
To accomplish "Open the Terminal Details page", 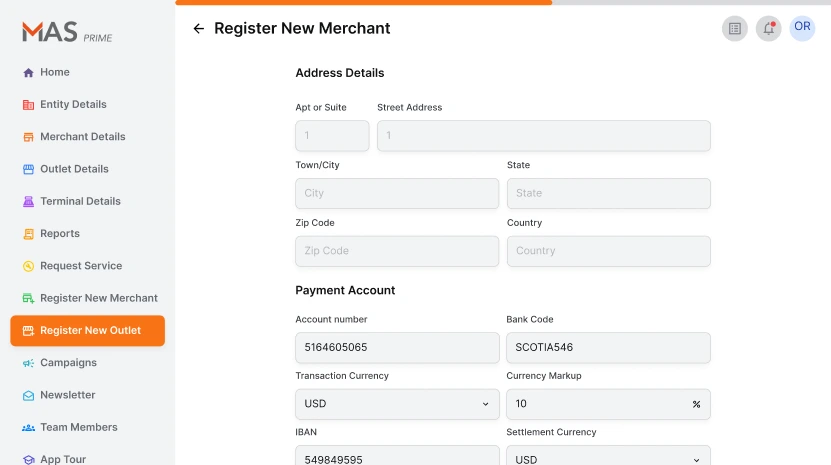I will tap(80, 201).
